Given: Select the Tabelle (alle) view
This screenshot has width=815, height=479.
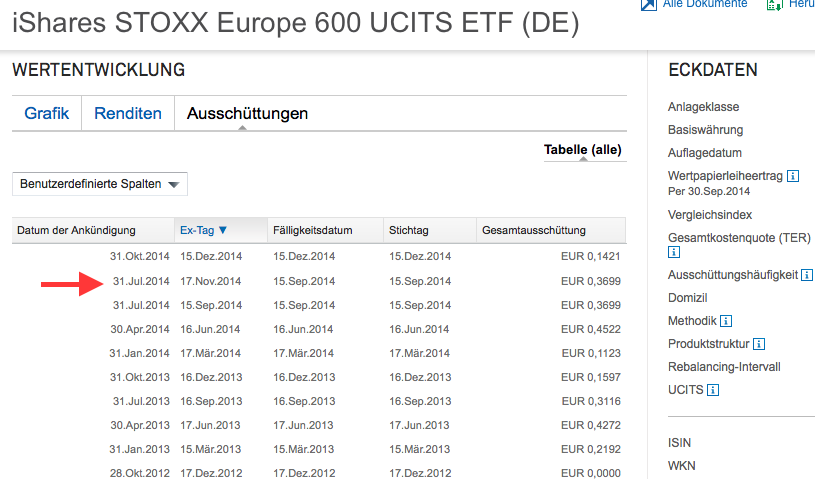Looking at the screenshot, I should (x=583, y=150).
